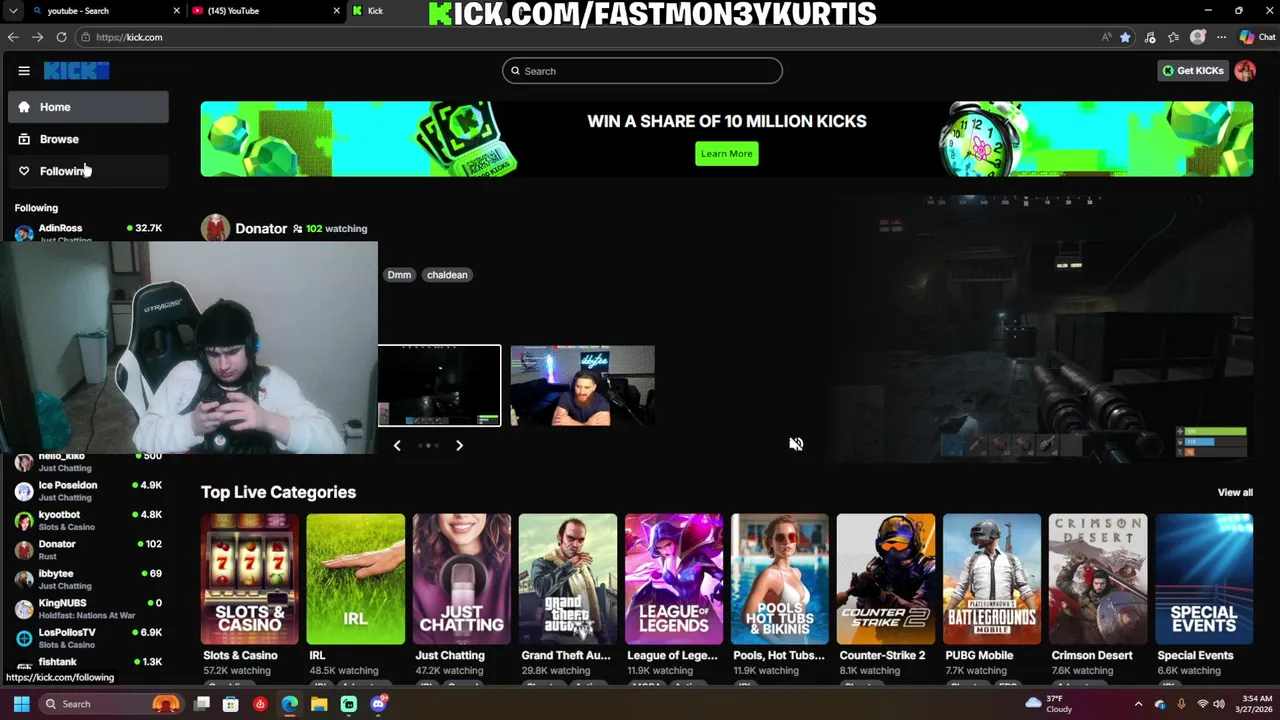The image size is (1280, 720).
Task: Open kyootbot in following list
Action: (88, 520)
